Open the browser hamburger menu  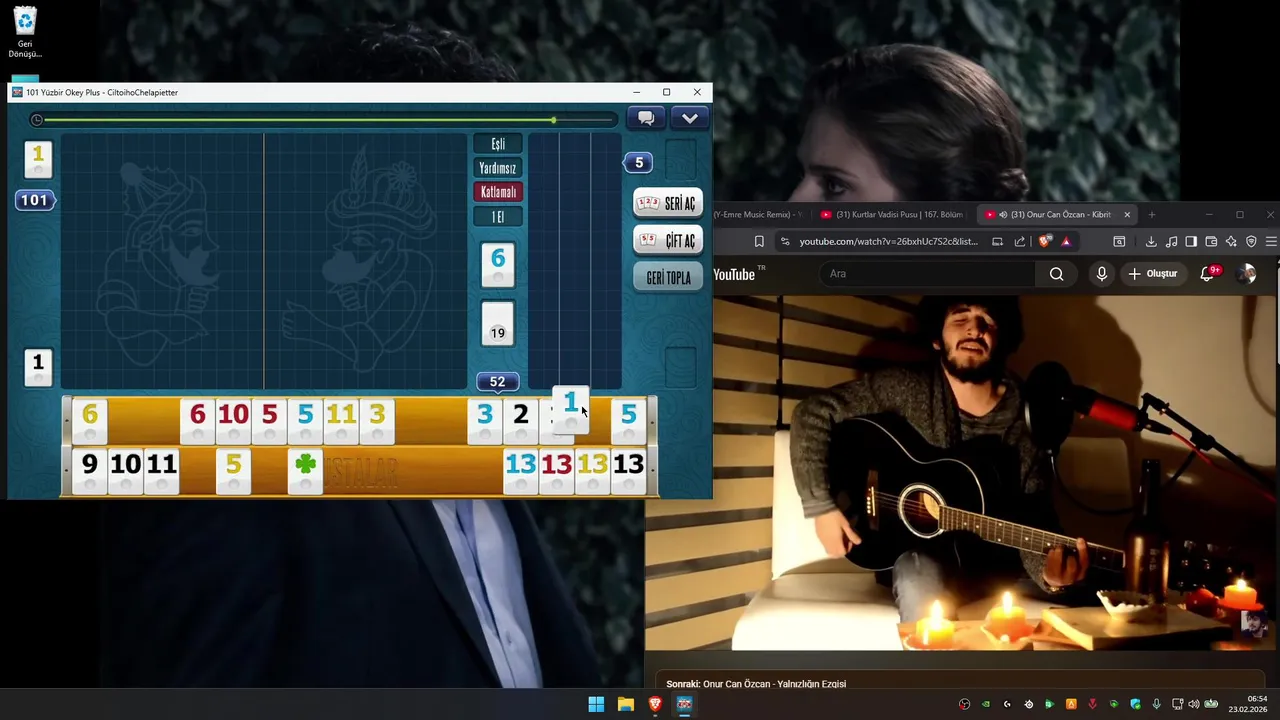pyautogui.click(x=1271, y=241)
